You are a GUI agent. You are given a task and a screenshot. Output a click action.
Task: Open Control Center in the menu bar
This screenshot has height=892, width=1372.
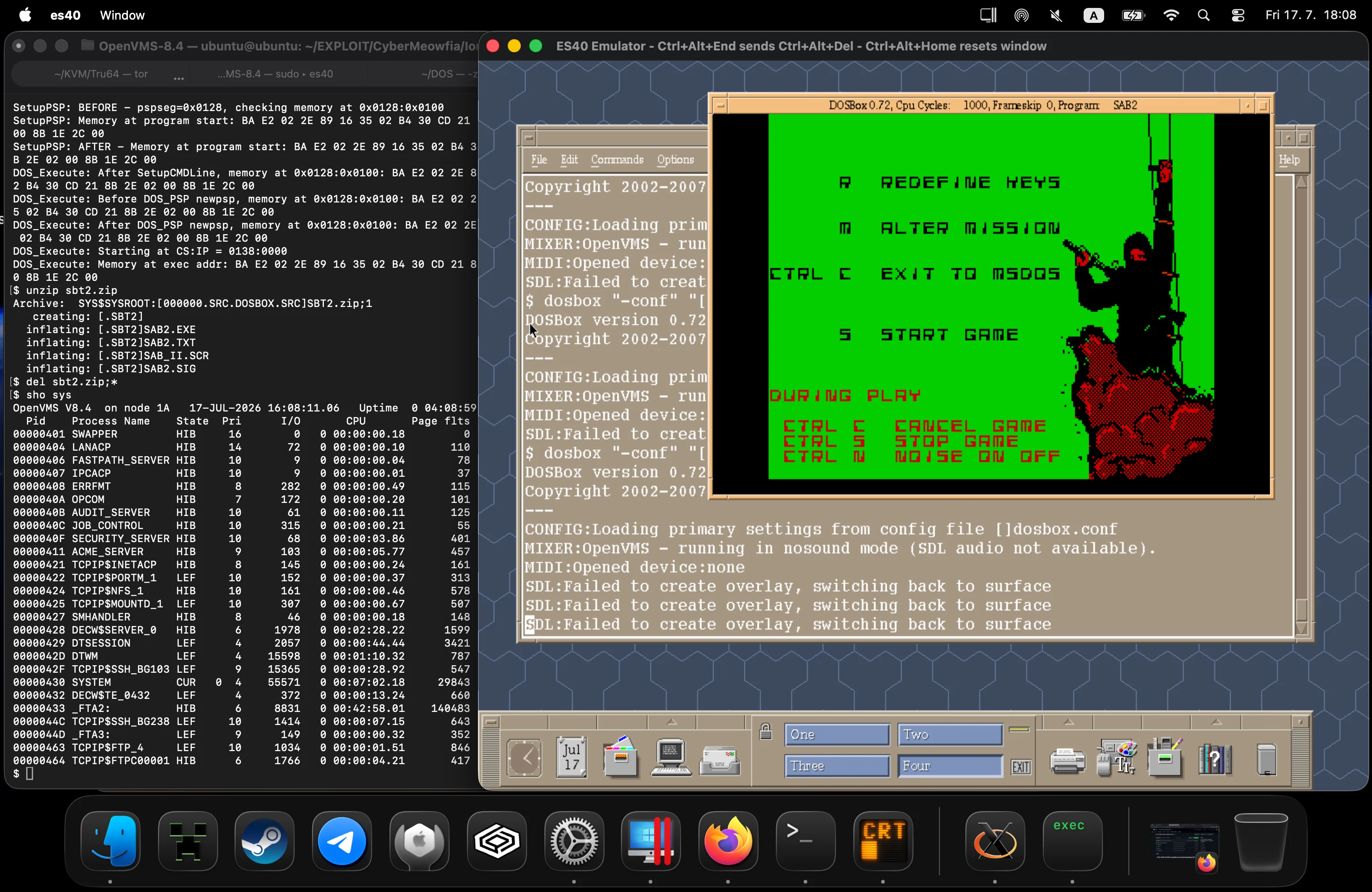[x=1238, y=15]
